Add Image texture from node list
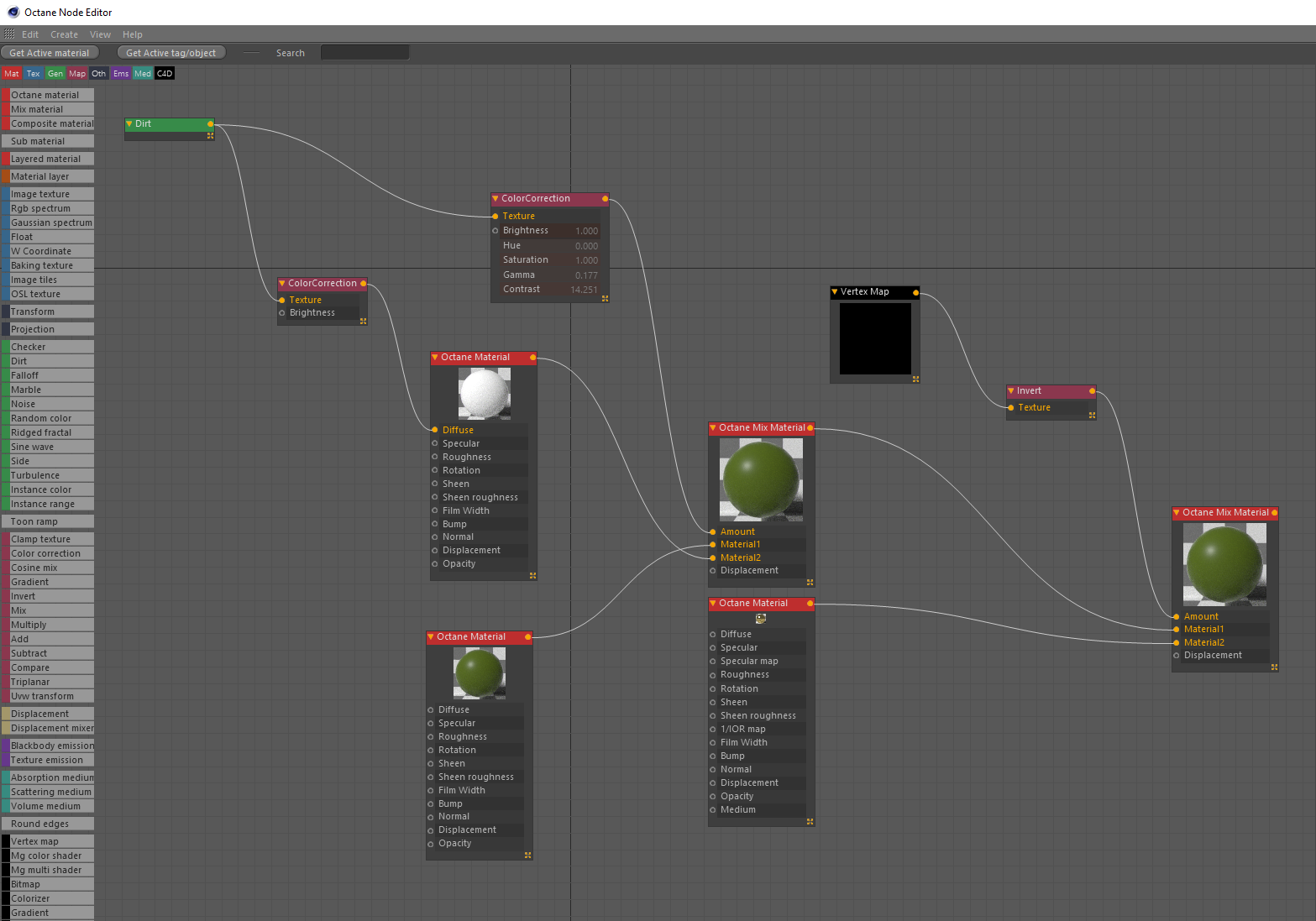This screenshot has width=1316, height=921. tap(47, 194)
